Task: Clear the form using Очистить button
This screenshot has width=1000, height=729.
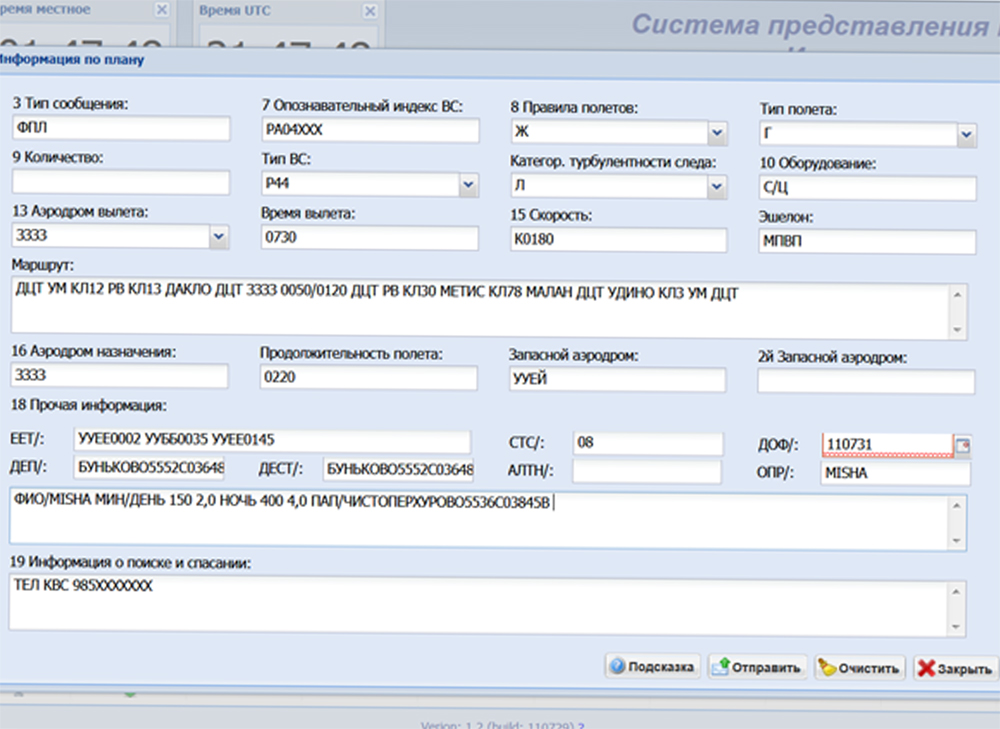Action: (x=859, y=667)
